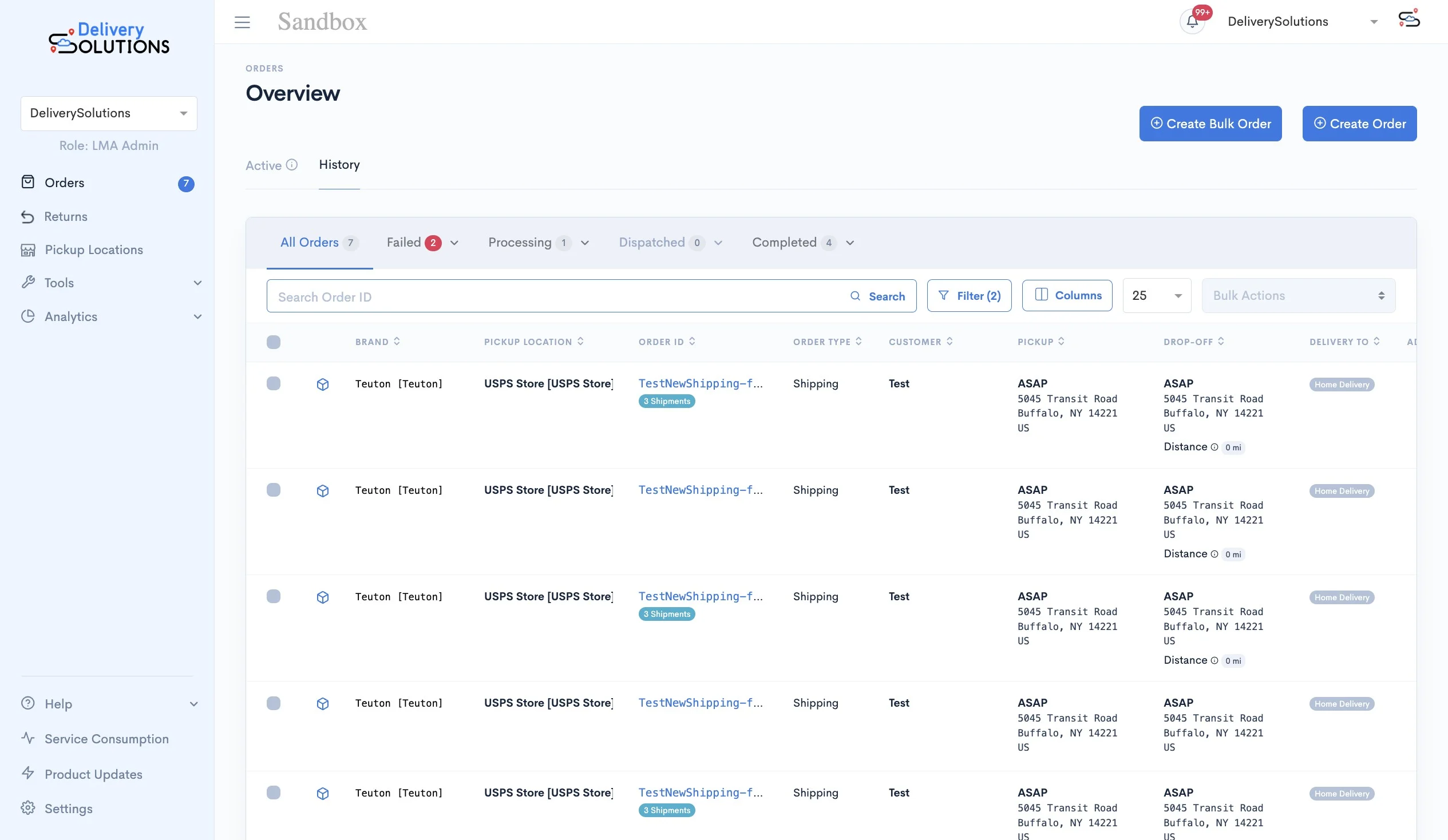Select the Failed orders tab
This screenshot has height=840, width=1448.
coord(414,243)
